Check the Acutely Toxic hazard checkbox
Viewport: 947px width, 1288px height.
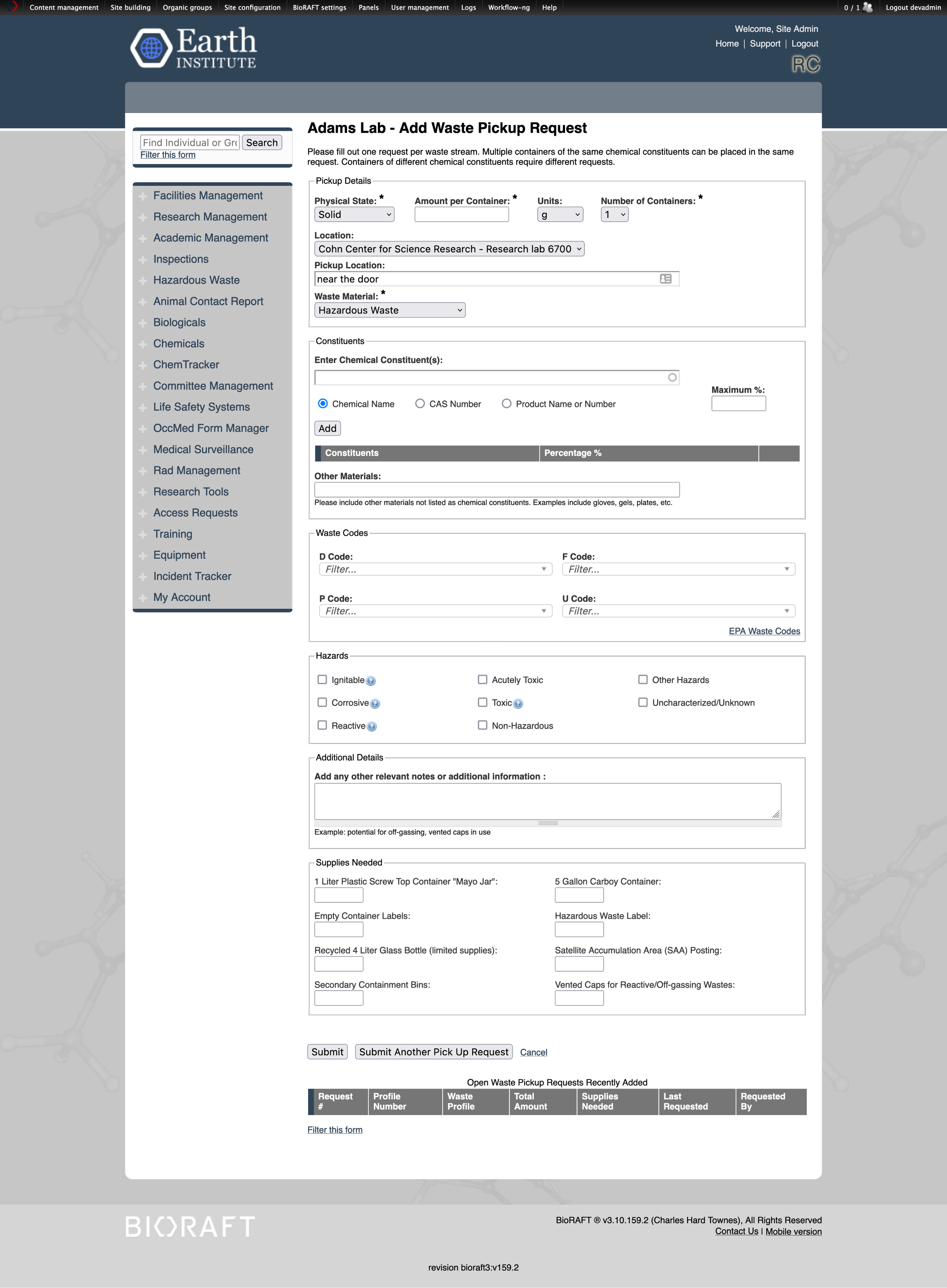(x=483, y=679)
